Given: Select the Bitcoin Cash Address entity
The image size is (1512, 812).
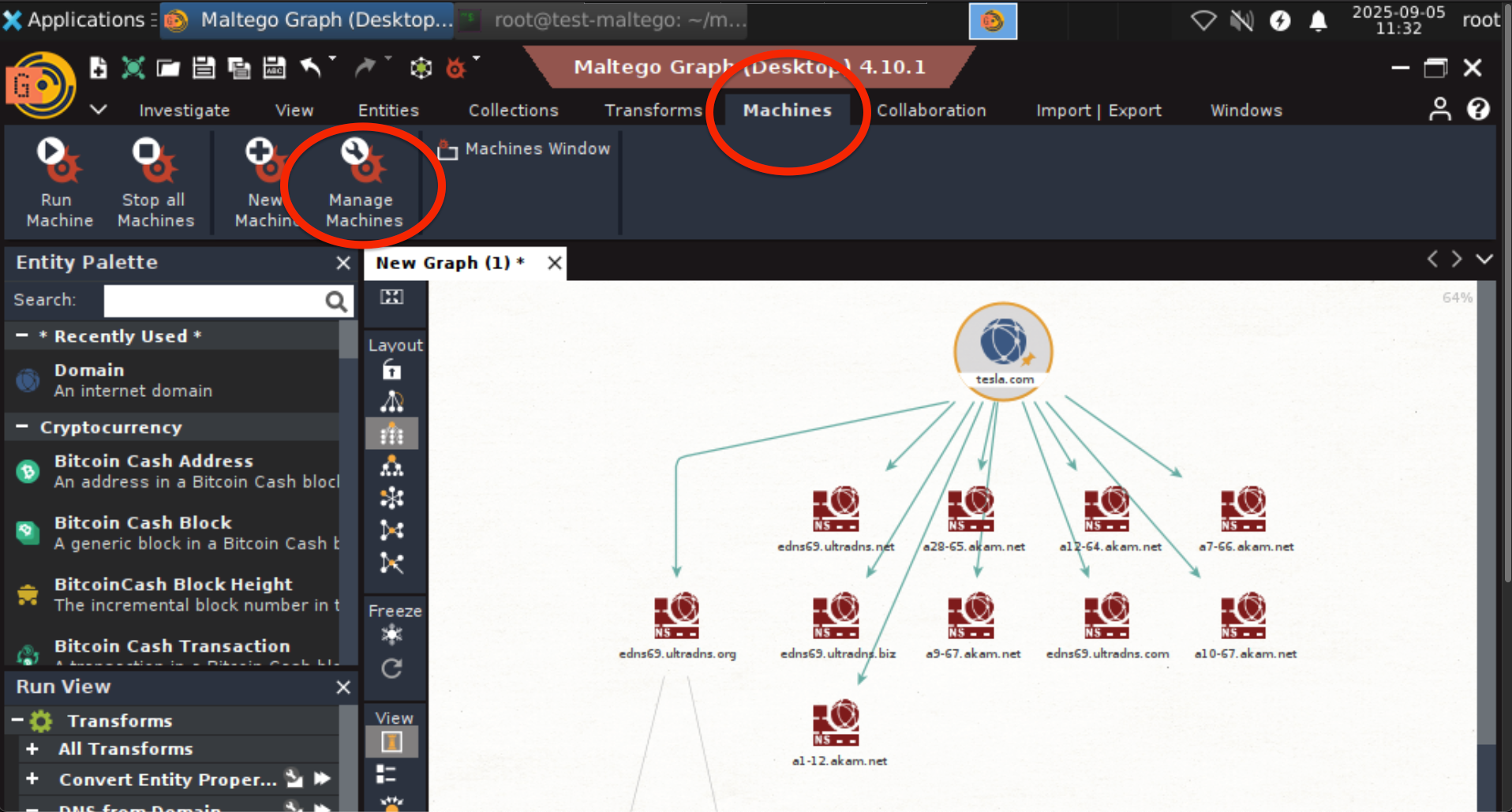Looking at the screenshot, I should point(172,471).
